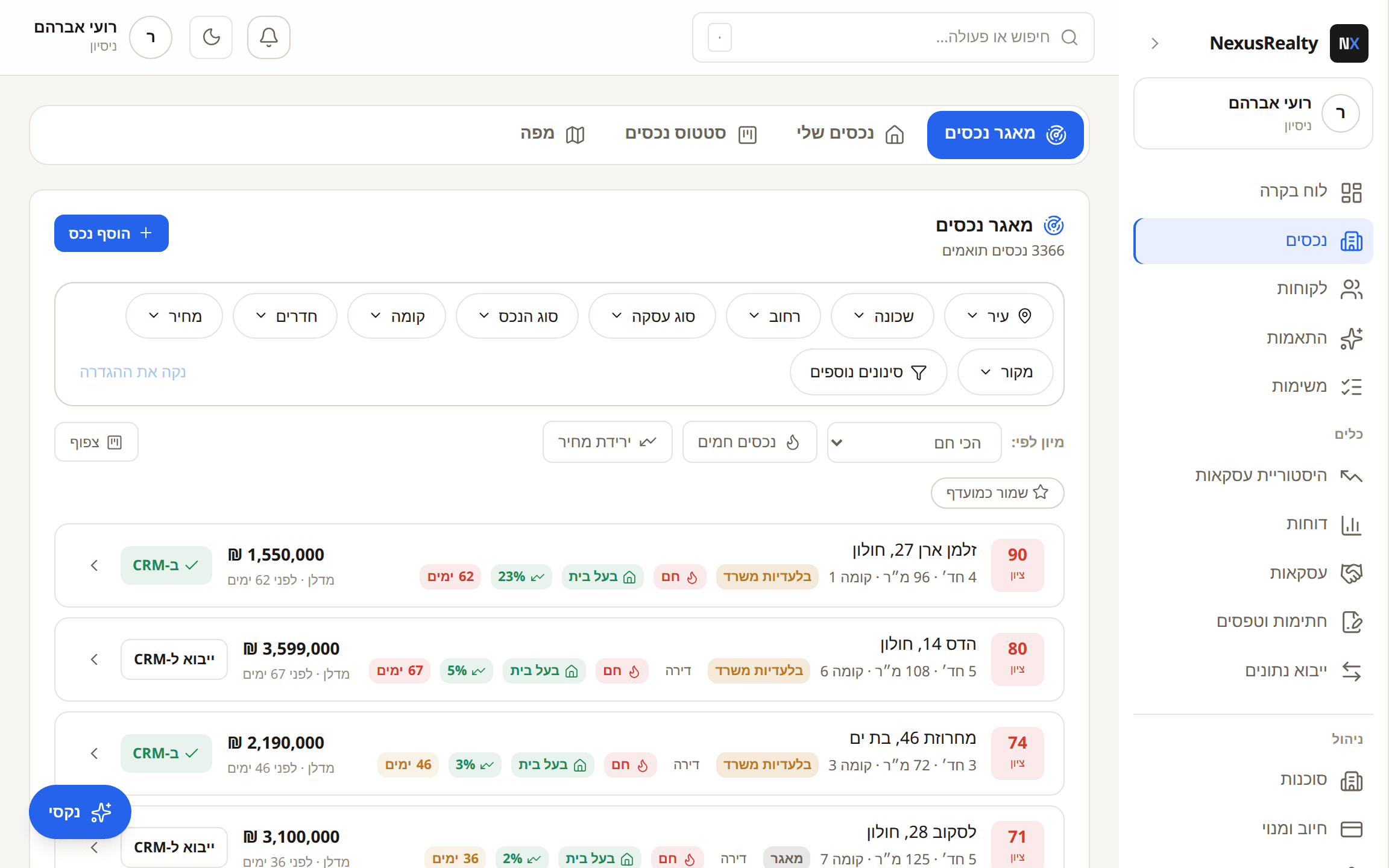The width and height of the screenshot is (1389, 868).
Task: Open לקוחות in the sidebar
Action: click(x=1253, y=289)
